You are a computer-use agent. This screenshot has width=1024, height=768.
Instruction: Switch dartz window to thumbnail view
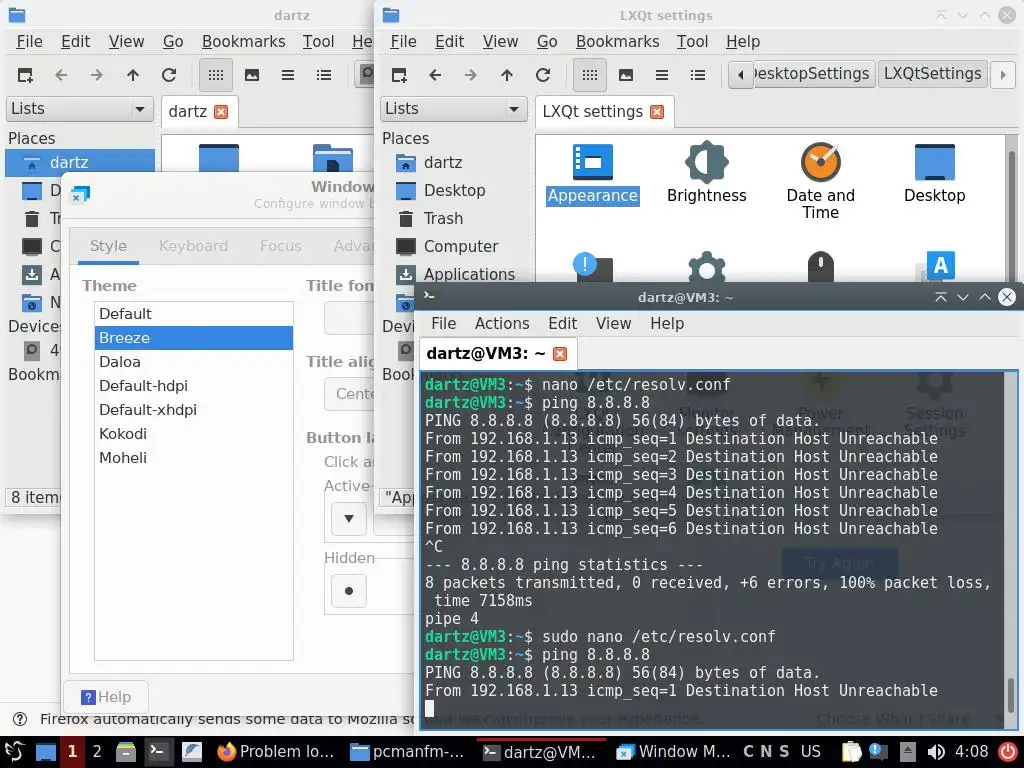251,75
